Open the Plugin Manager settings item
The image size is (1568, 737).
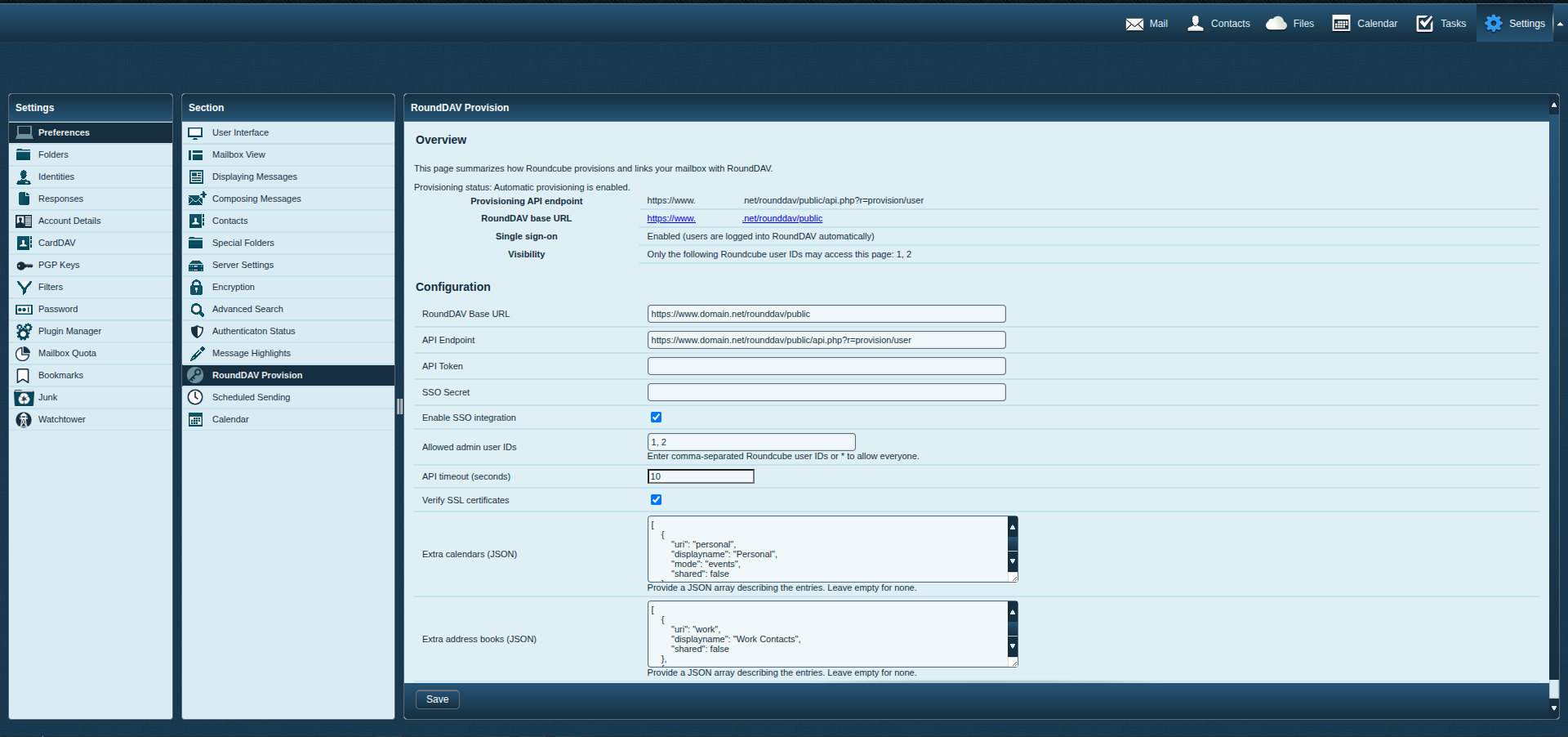pos(69,332)
